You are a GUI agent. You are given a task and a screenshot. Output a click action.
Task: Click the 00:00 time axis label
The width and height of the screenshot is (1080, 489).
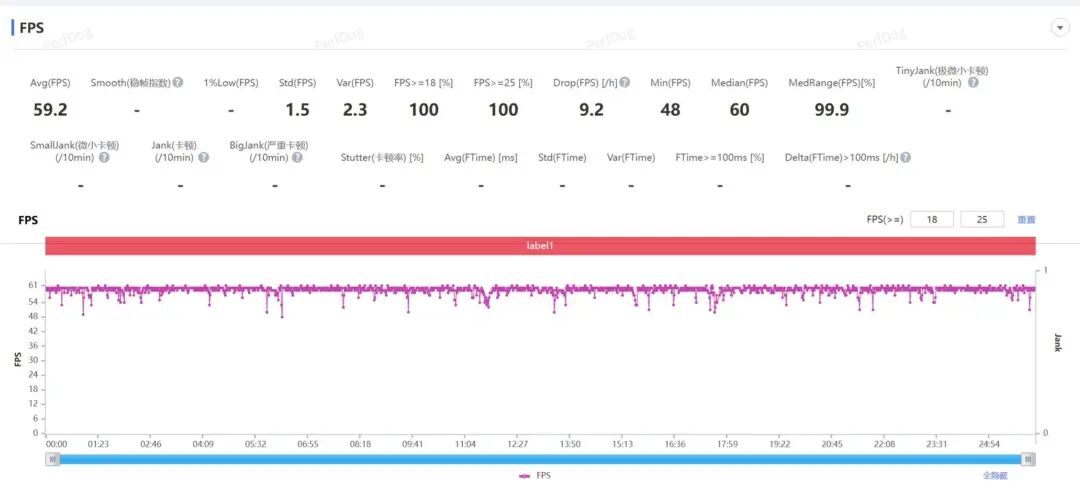[56, 444]
